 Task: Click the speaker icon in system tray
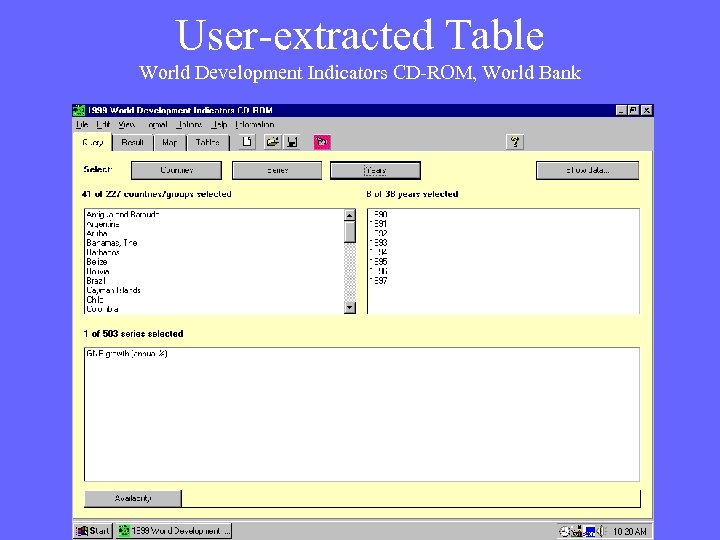(x=602, y=531)
